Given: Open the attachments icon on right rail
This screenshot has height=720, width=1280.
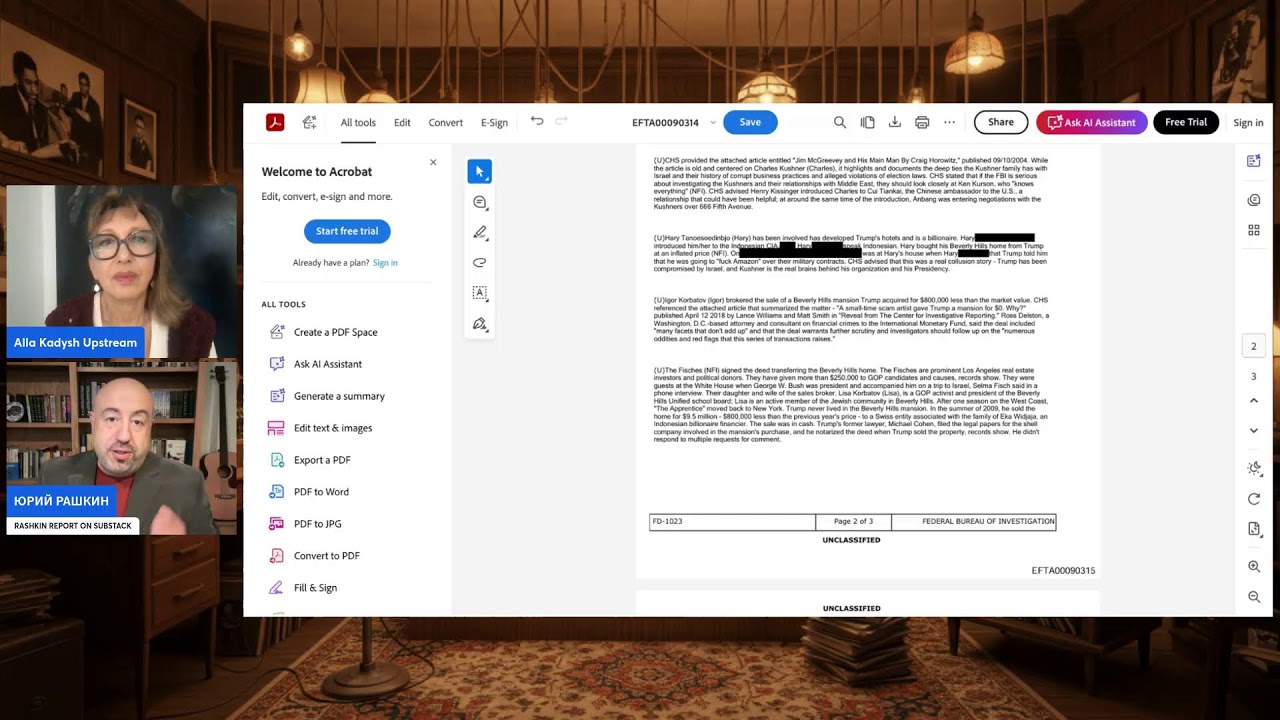Looking at the screenshot, I should pos(1254,200).
